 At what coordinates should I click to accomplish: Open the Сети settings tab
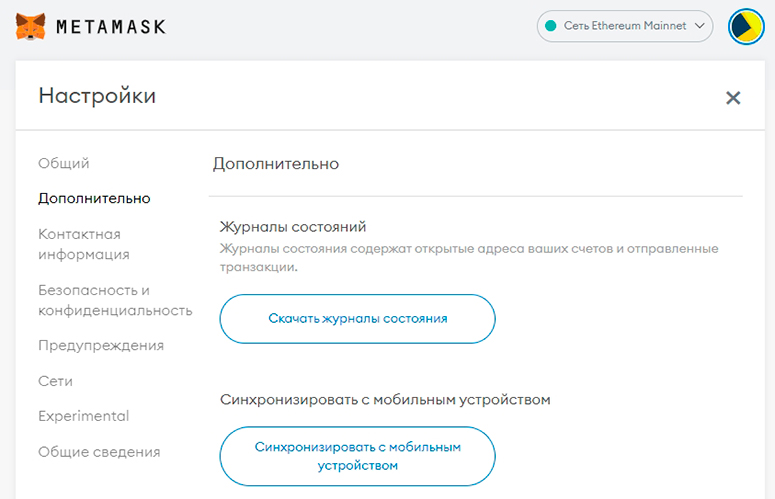(x=55, y=381)
